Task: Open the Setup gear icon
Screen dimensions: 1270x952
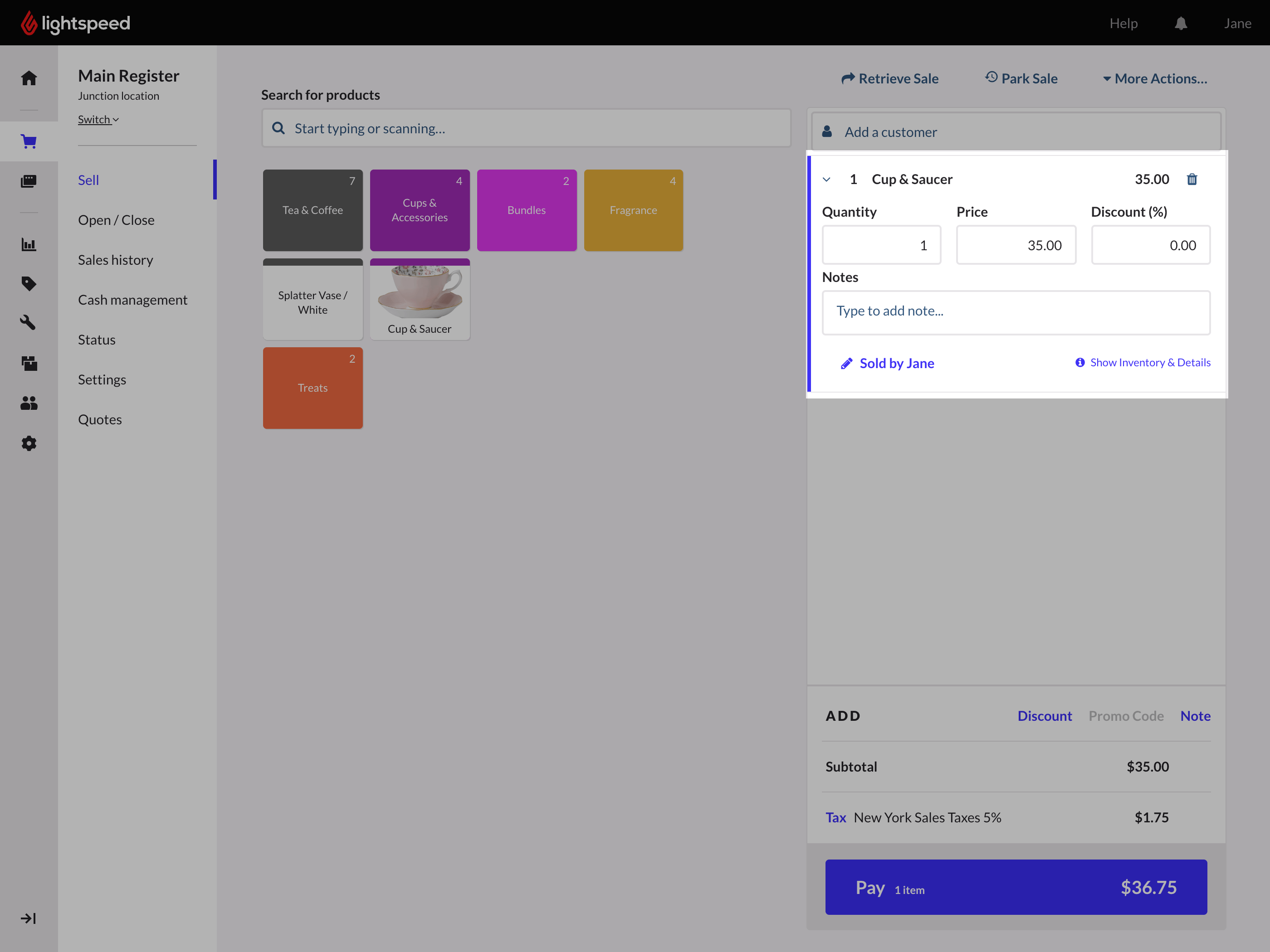Action: pos(29,443)
